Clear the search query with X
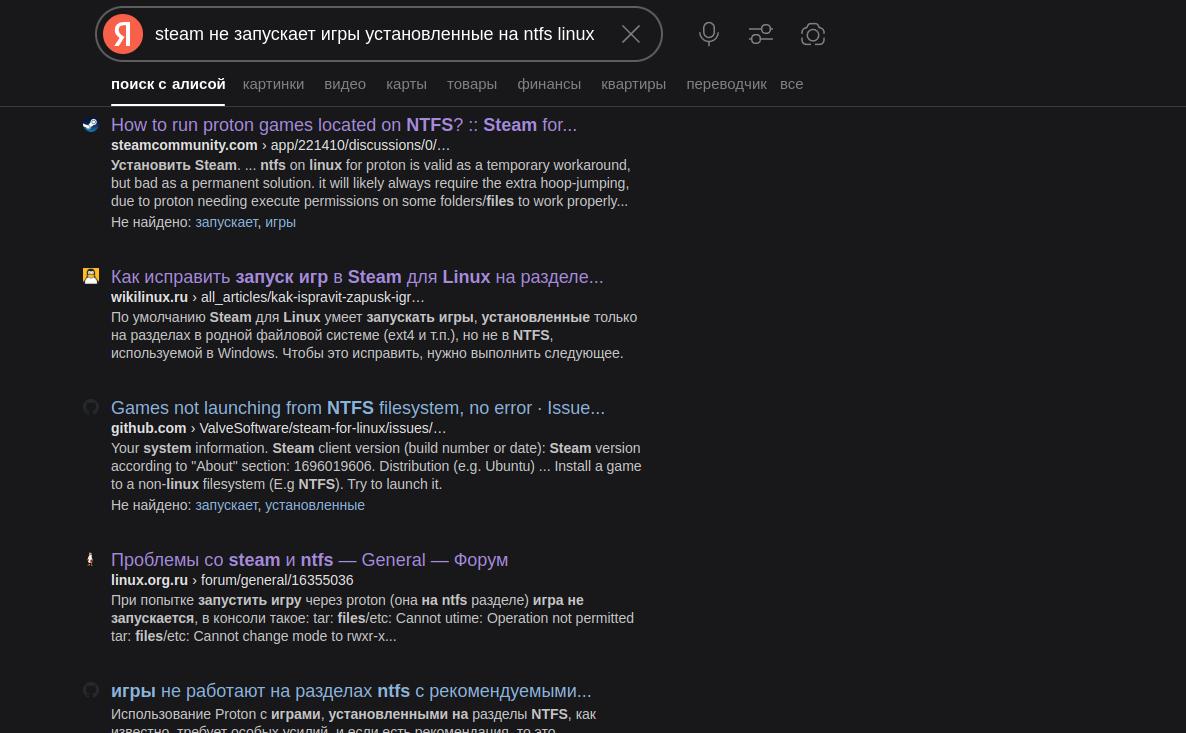Viewport: 1186px width, 733px height. tap(631, 34)
